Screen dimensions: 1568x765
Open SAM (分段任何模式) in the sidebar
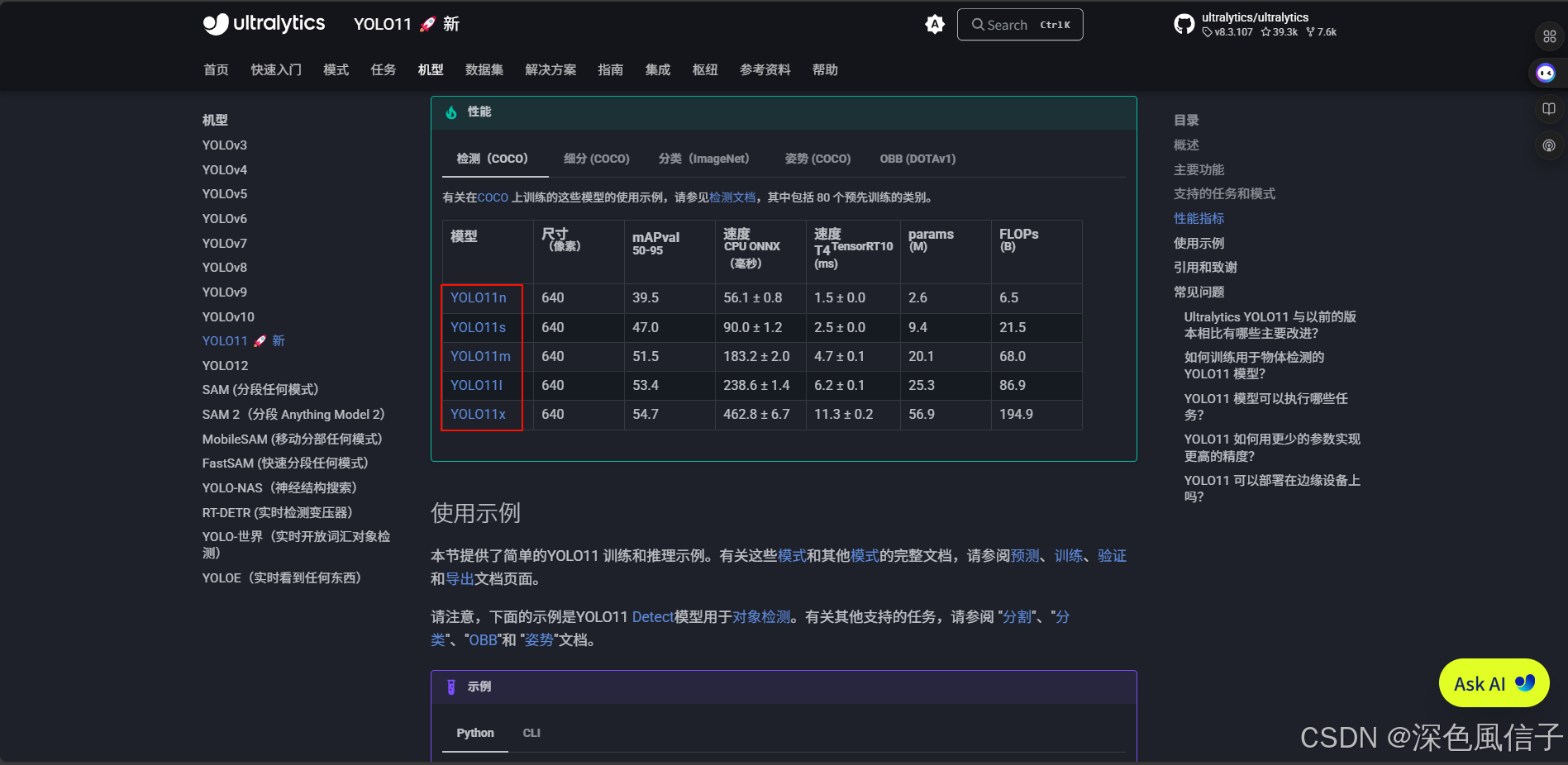coord(260,390)
